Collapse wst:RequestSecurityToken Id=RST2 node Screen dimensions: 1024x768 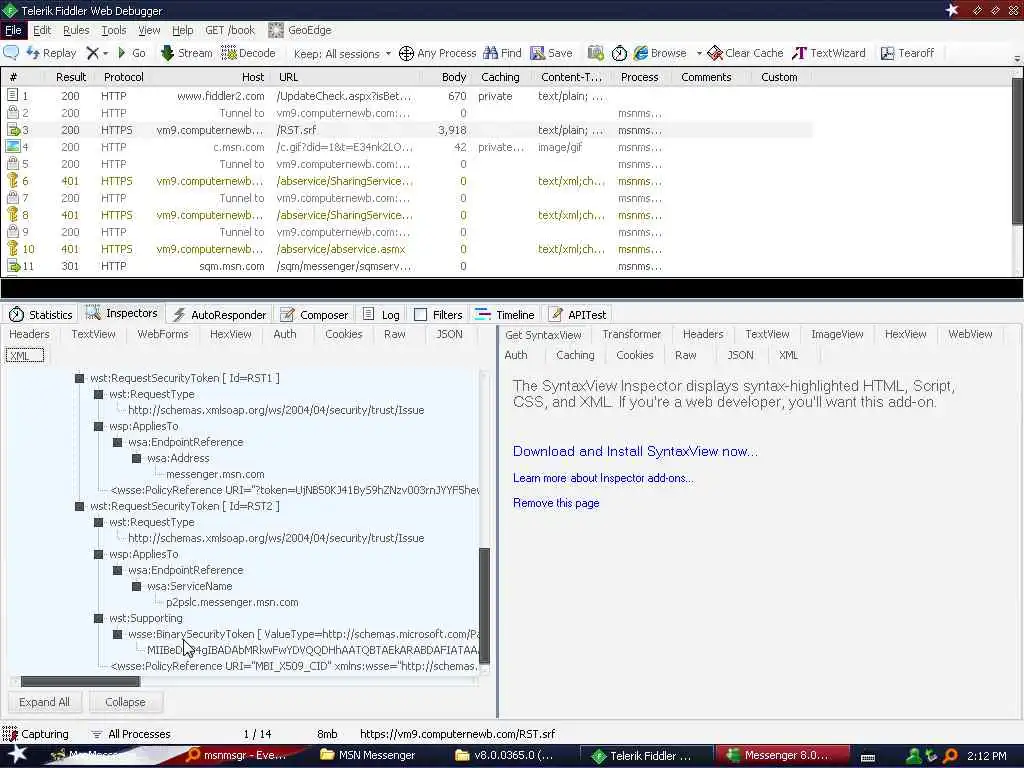tap(80, 506)
